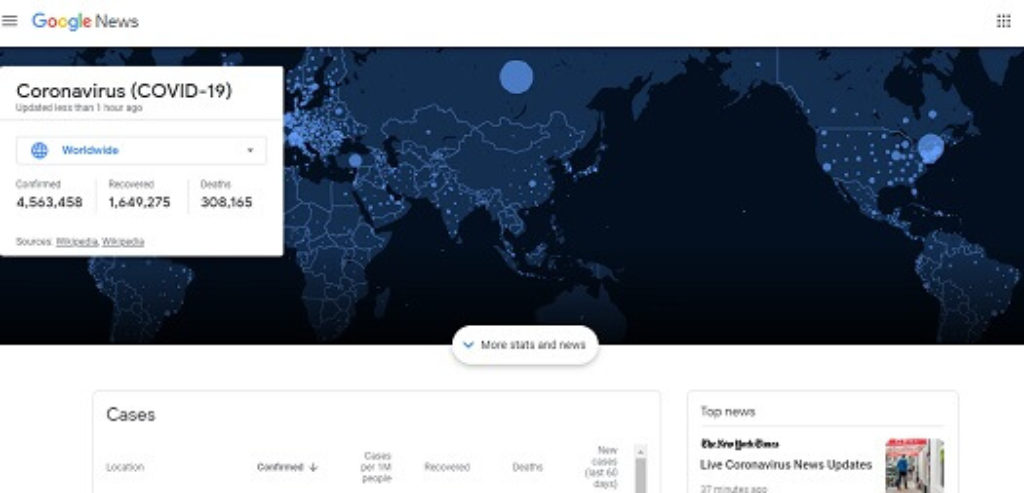Open the first Wikipedia source link

pos(76,242)
